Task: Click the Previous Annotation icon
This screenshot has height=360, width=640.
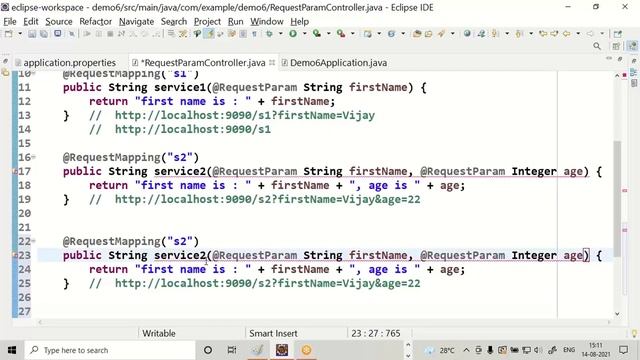Action: tap(519, 34)
